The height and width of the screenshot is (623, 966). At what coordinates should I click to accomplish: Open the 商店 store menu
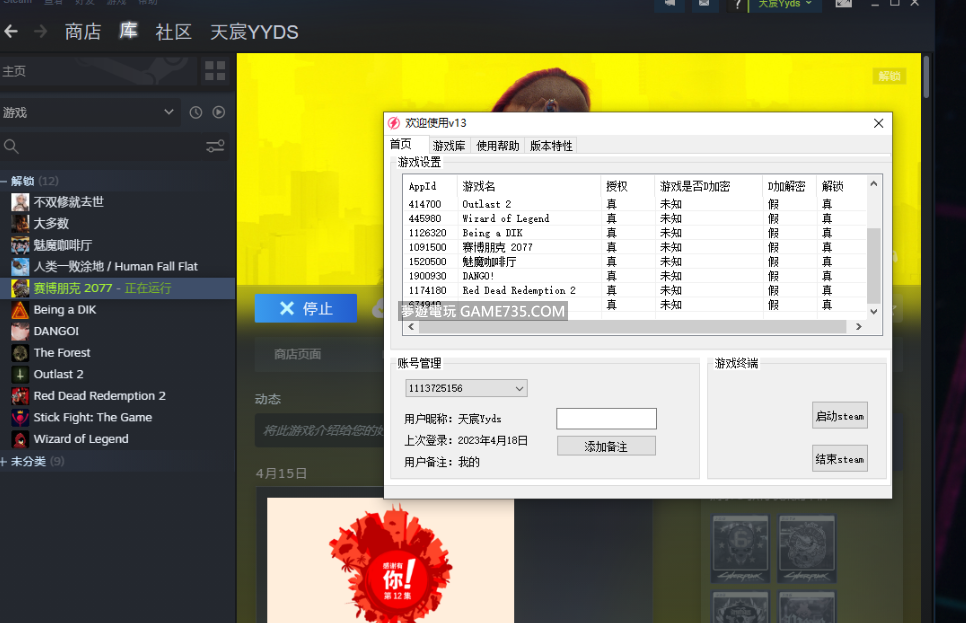pyautogui.click(x=83, y=31)
